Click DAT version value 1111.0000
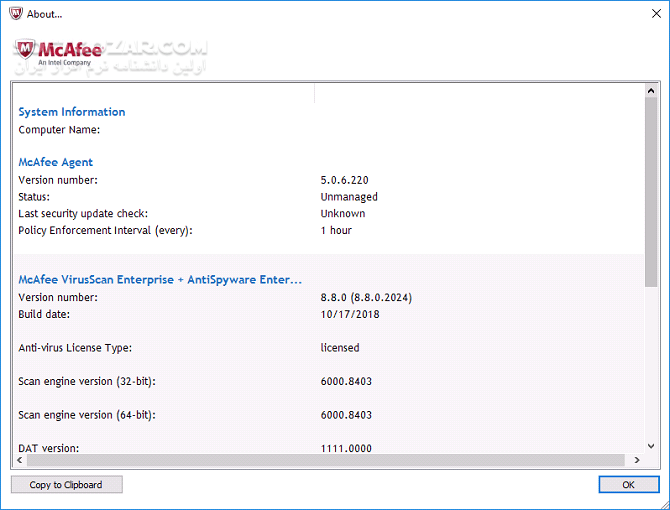This screenshot has width=670, height=510. coord(346,448)
